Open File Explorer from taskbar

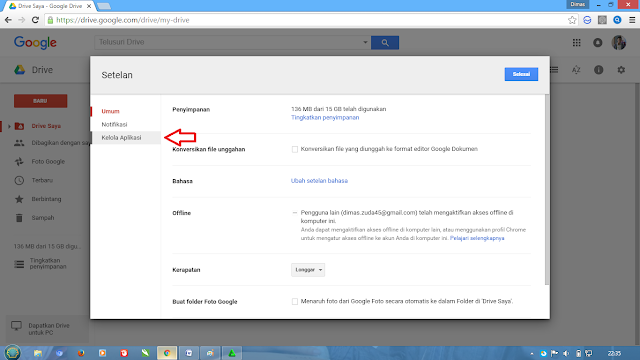[x=38, y=353]
